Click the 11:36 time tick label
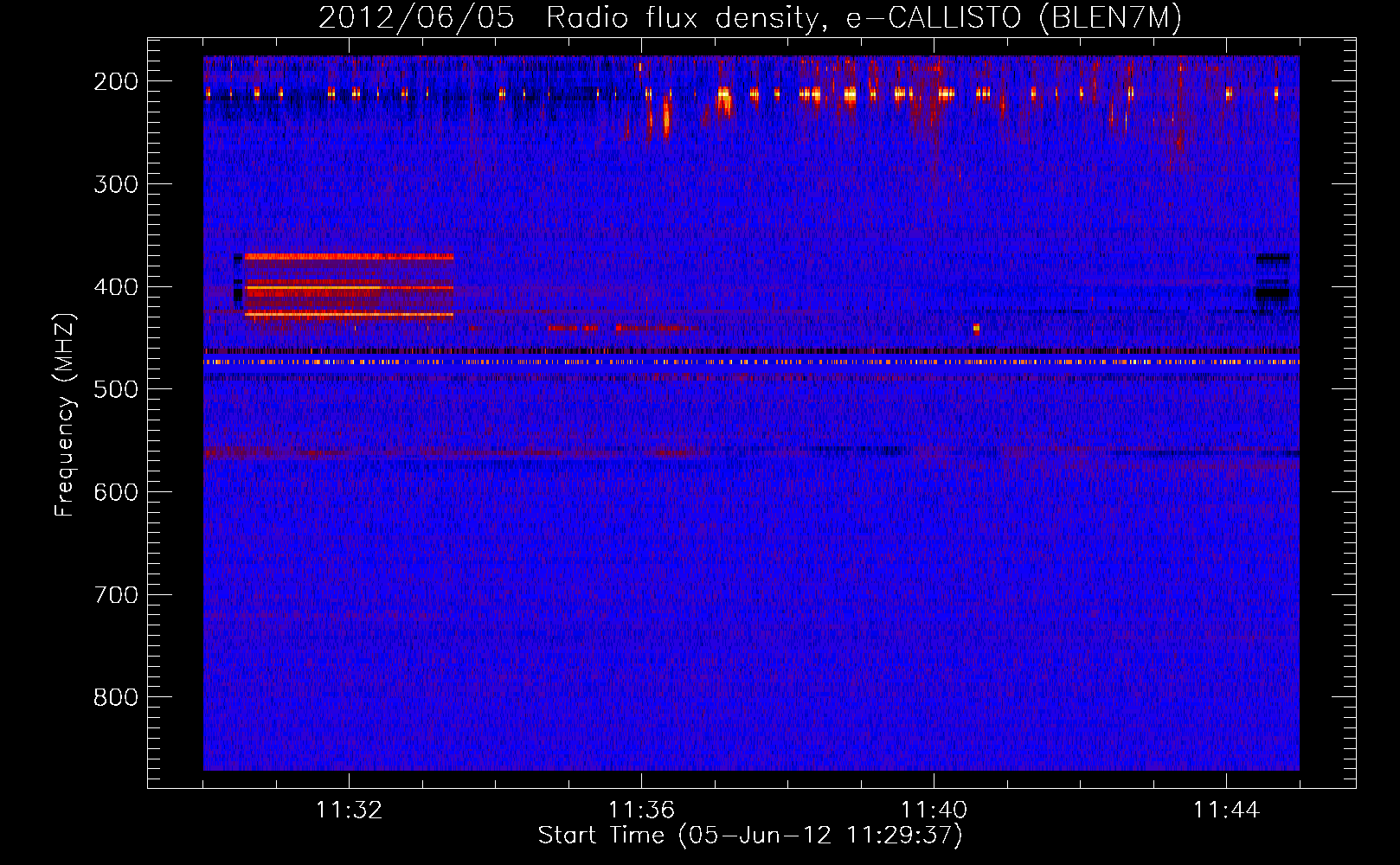Viewport: 1400px width, 865px height. tap(641, 811)
